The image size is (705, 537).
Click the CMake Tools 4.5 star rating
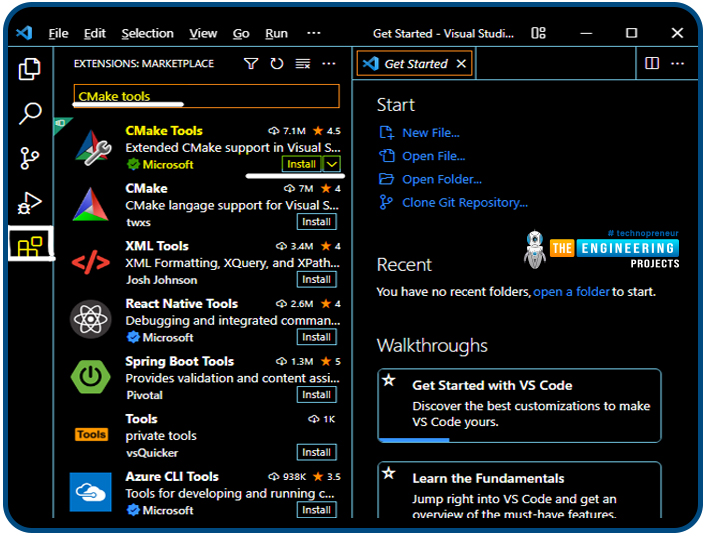327,131
